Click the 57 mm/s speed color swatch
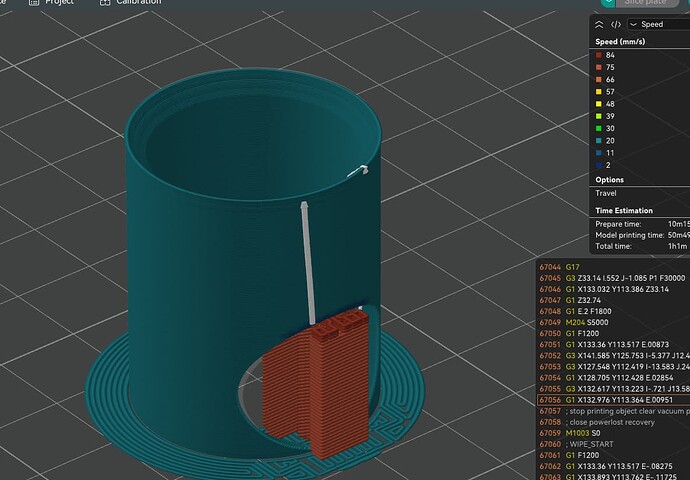 click(x=598, y=92)
